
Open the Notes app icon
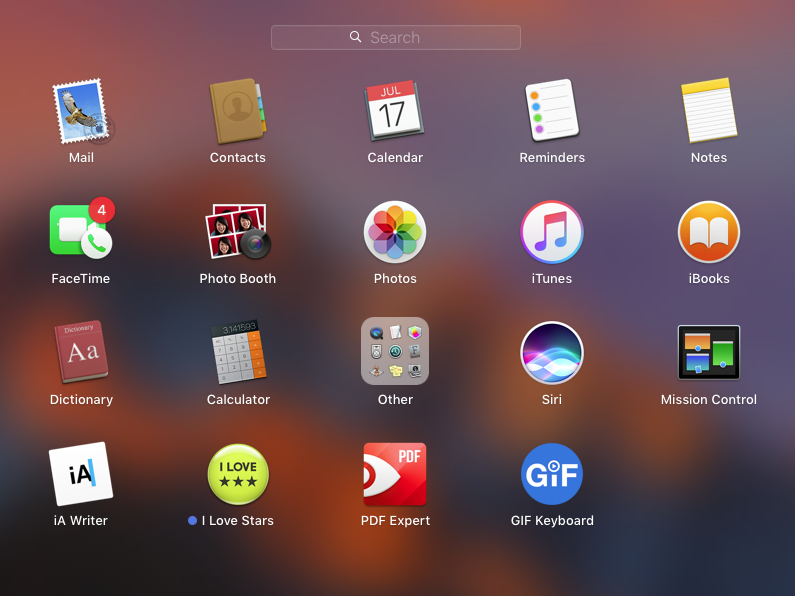(x=709, y=111)
